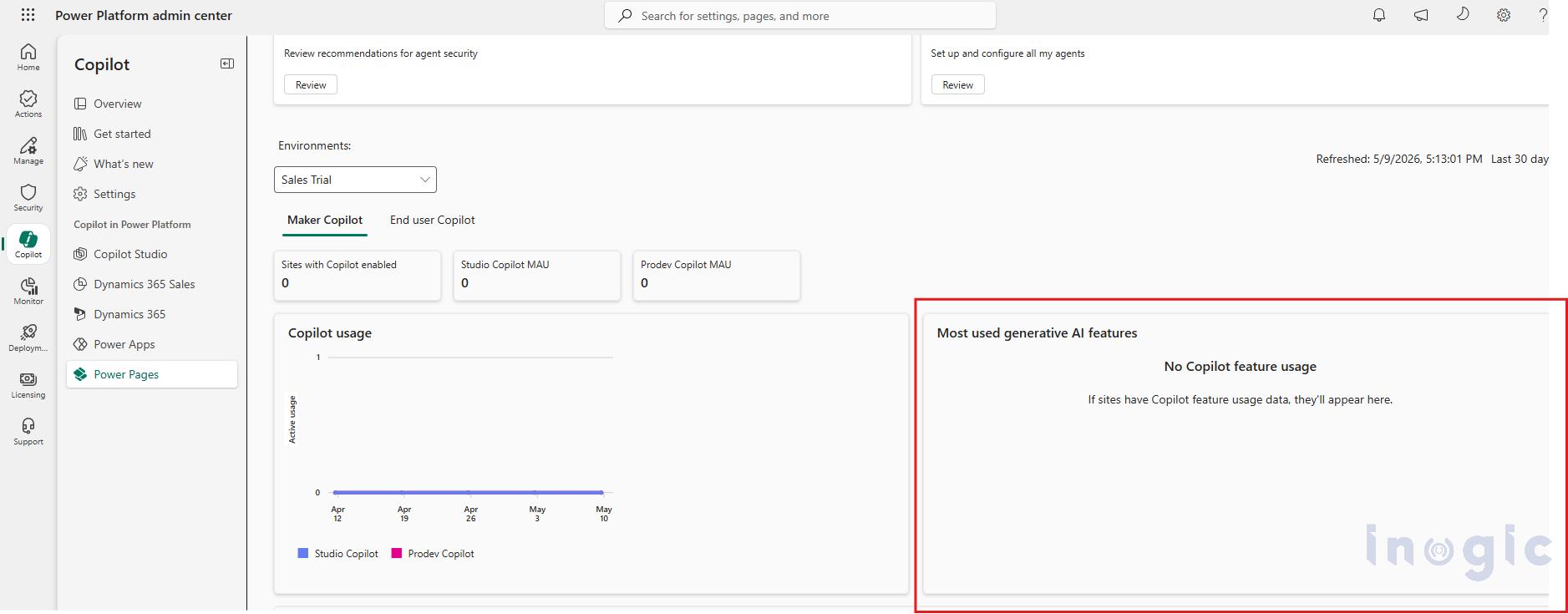The image size is (1568, 614).
Task: Click the Copilot in Power Platform section label
Action: tap(132, 225)
